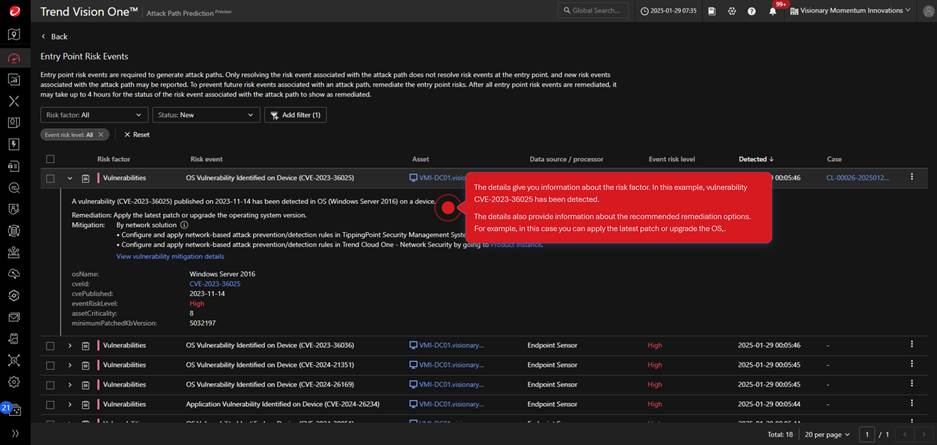Click the Trend Micro logo icon
The height and width of the screenshot is (445, 937).
pyautogui.click(x=14, y=10)
